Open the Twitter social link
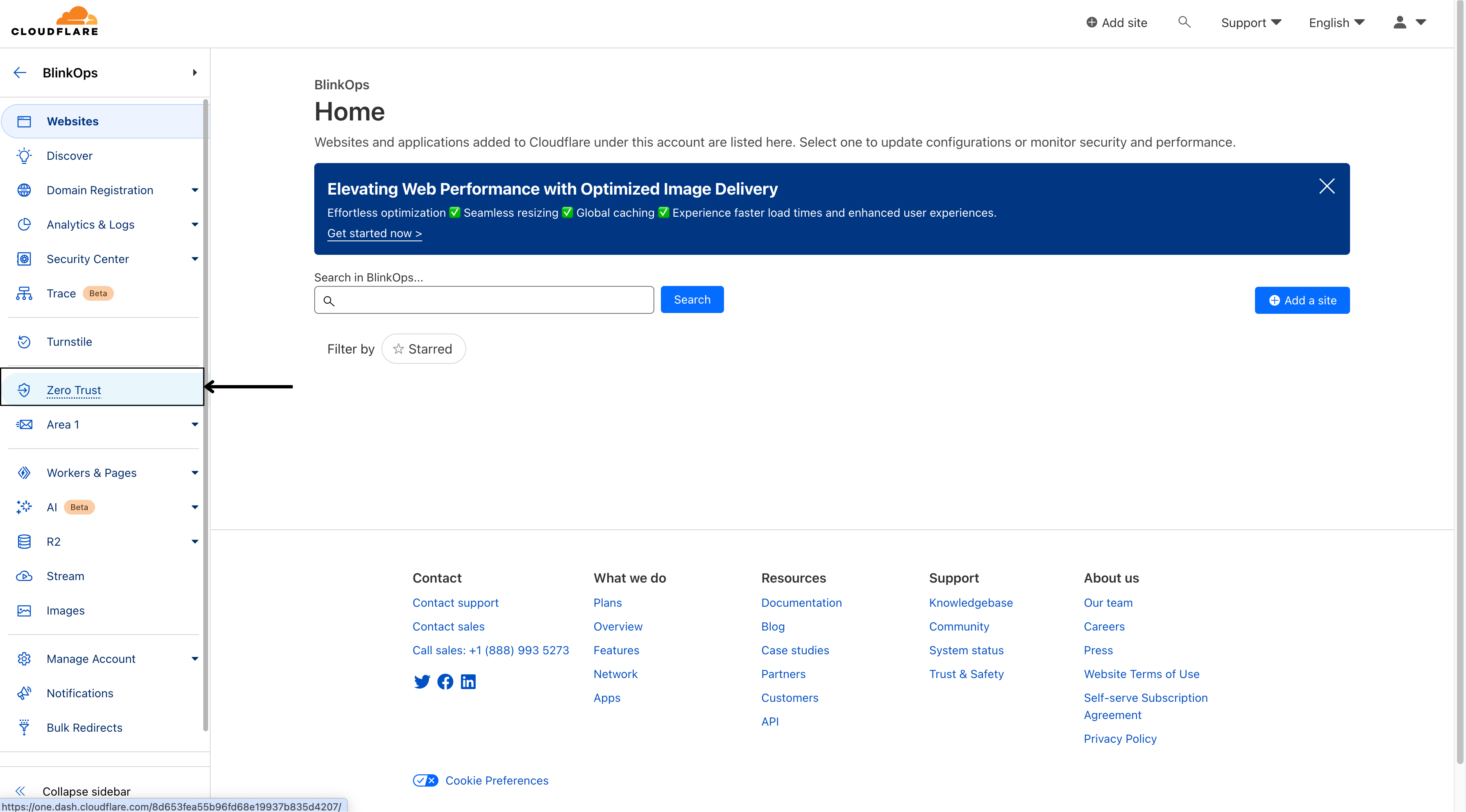The height and width of the screenshot is (812, 1466). (422, 681)
